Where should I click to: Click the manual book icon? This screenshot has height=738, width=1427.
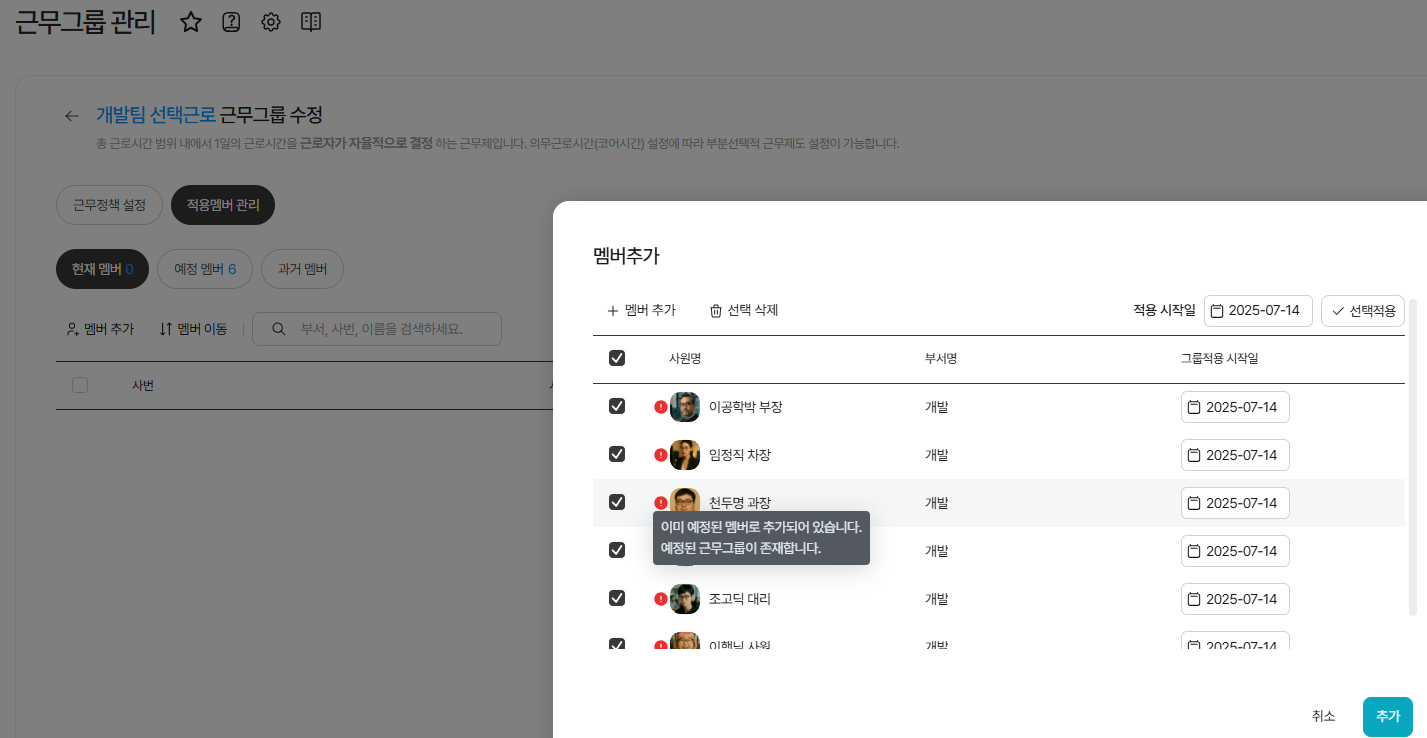click(x=311, y=22)
